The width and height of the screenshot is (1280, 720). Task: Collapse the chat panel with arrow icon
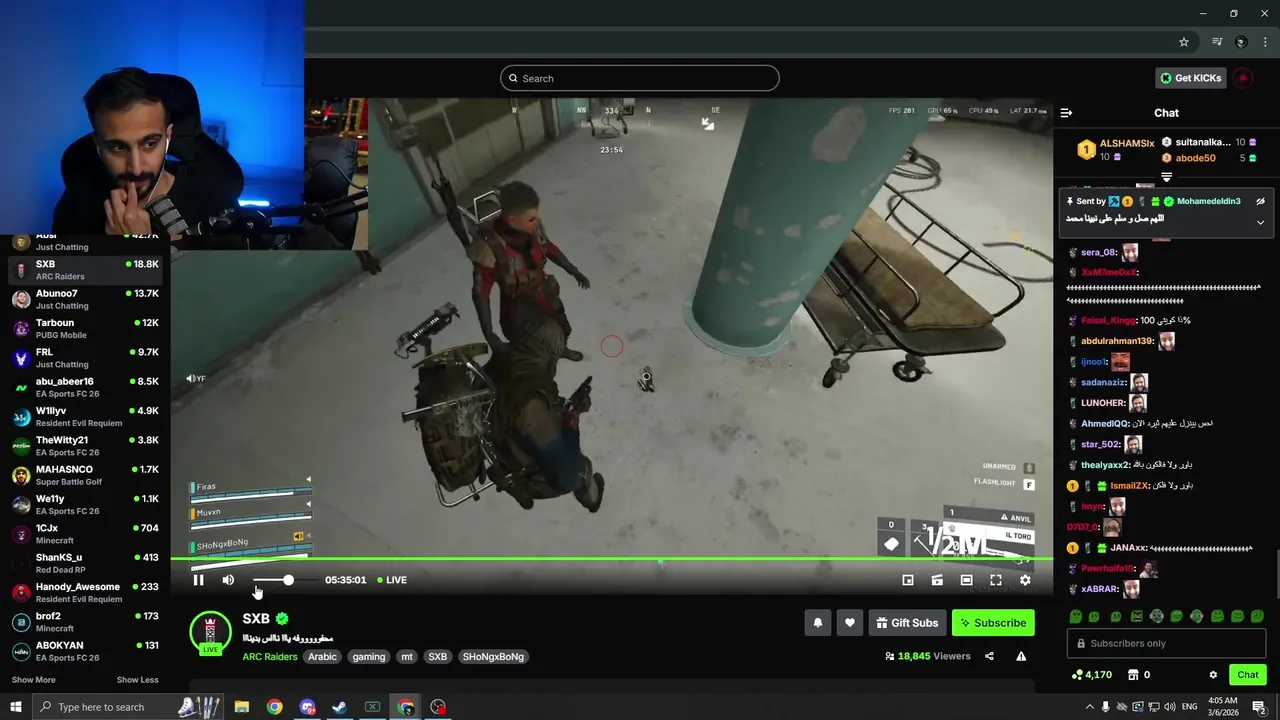pyautogui.click(x=1066, y=113)
